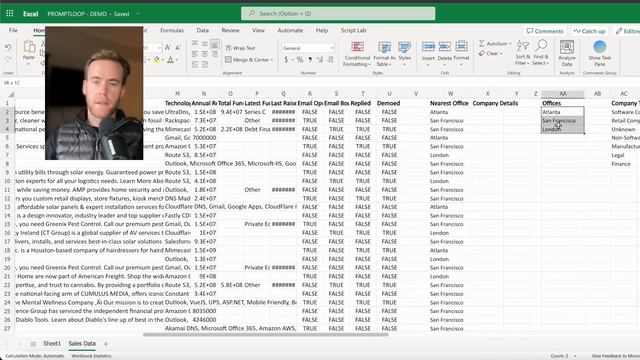Apply percent style formatting
640x360 pixels.
coord(300,60)
